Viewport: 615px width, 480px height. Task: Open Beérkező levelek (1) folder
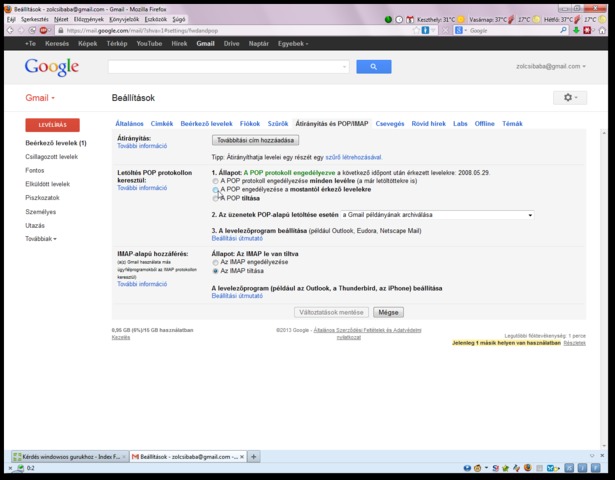pyautogui.click(x=56, y=143)
